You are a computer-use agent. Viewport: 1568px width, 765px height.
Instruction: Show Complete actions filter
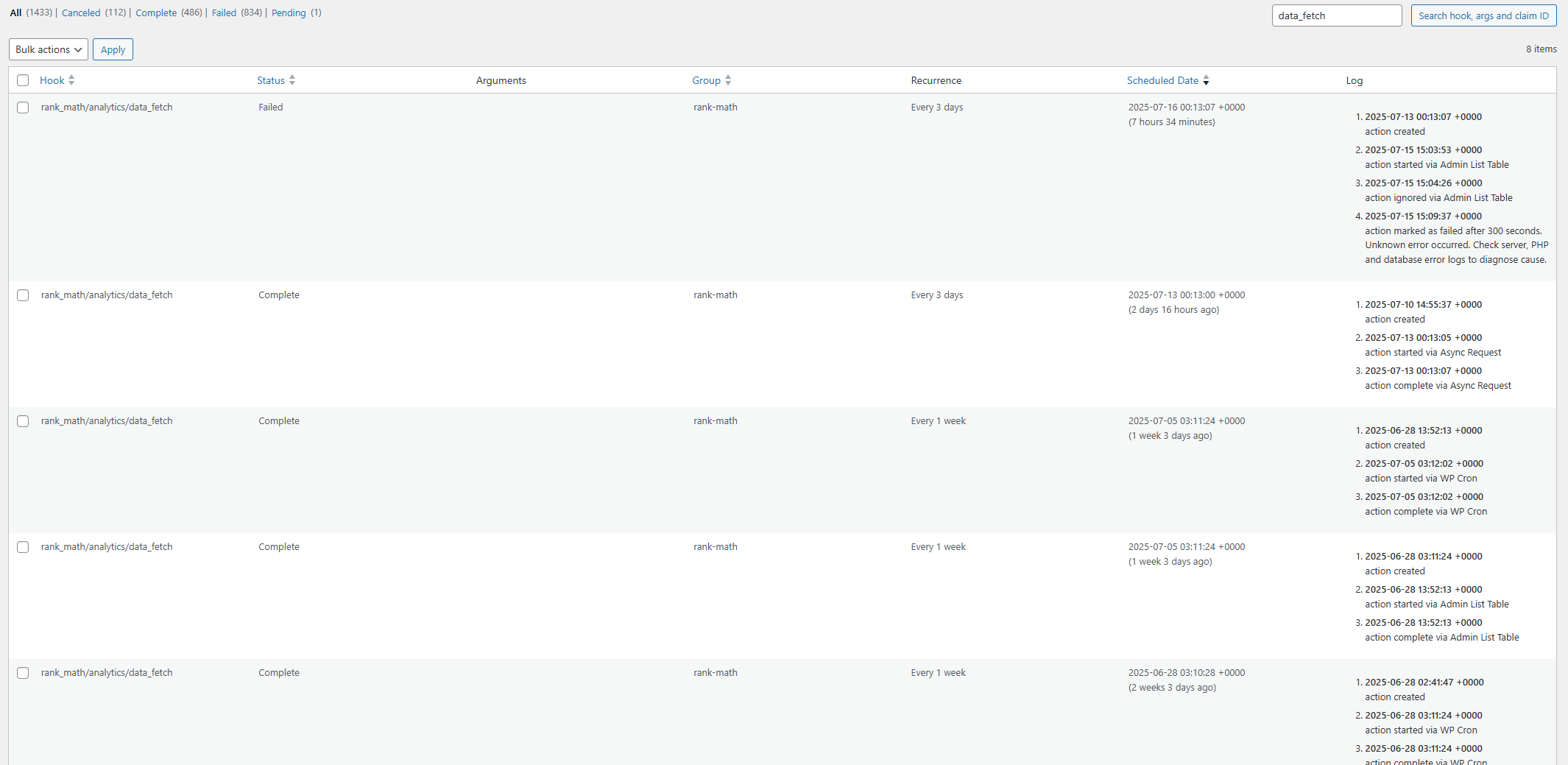pos(156,13)
